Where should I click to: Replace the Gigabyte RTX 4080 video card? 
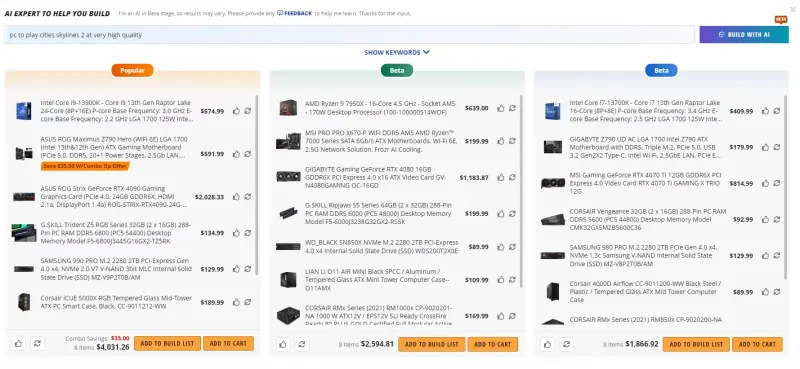click(512, 178)
